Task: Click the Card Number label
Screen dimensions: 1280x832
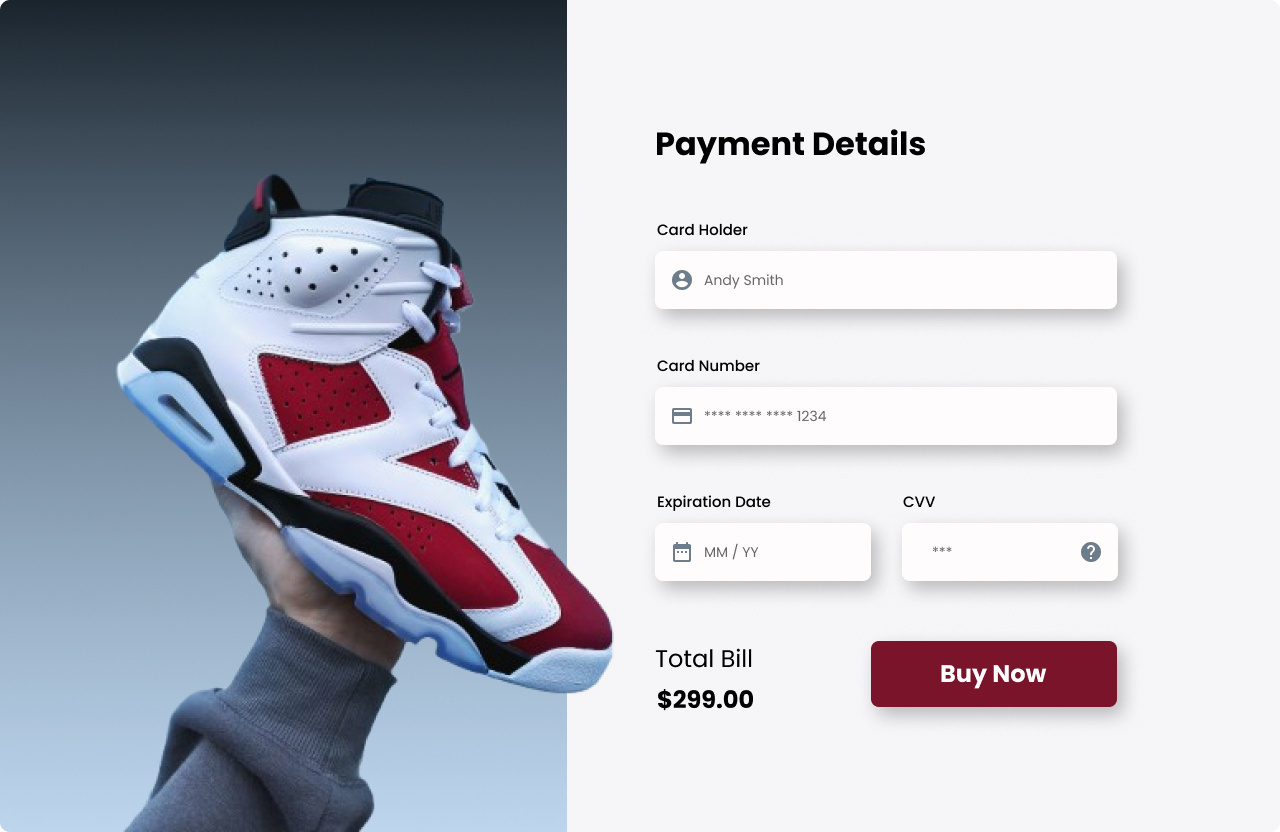Action: click(x=708, y=366)
